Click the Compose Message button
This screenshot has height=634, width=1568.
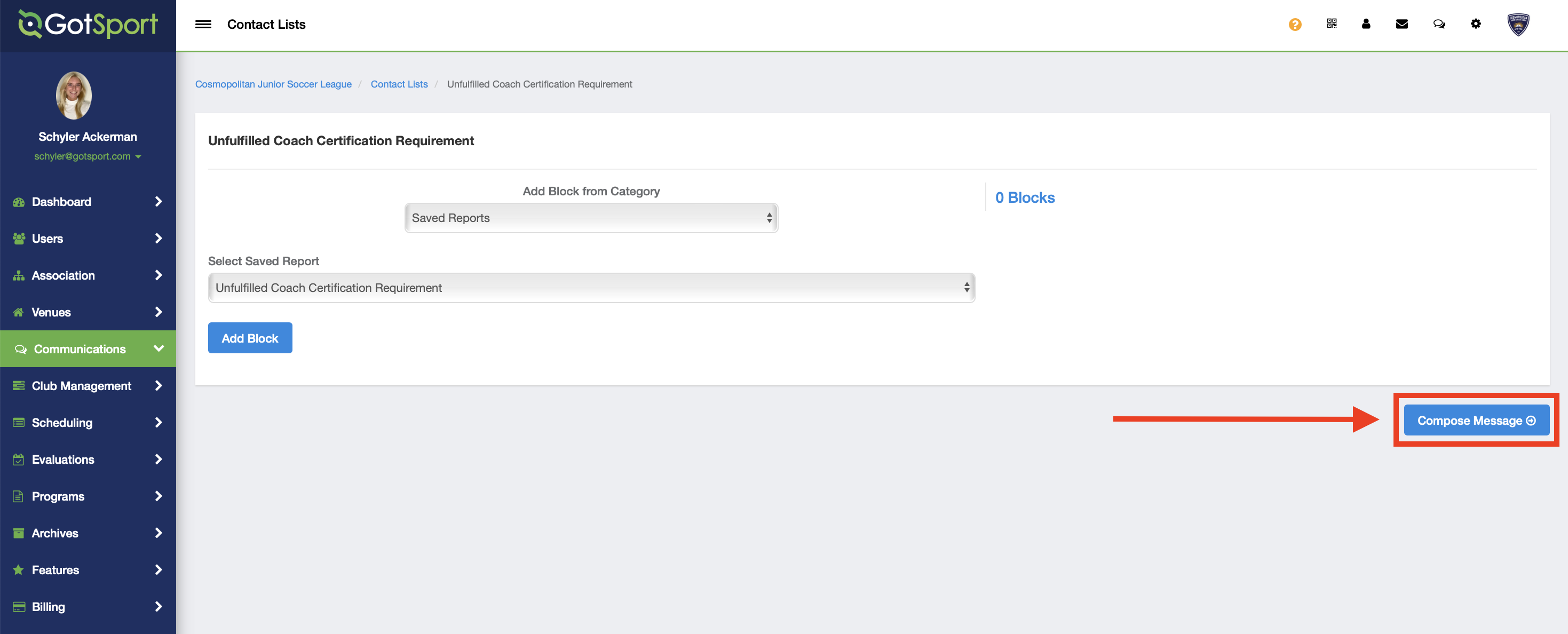tap(1476, 421)
